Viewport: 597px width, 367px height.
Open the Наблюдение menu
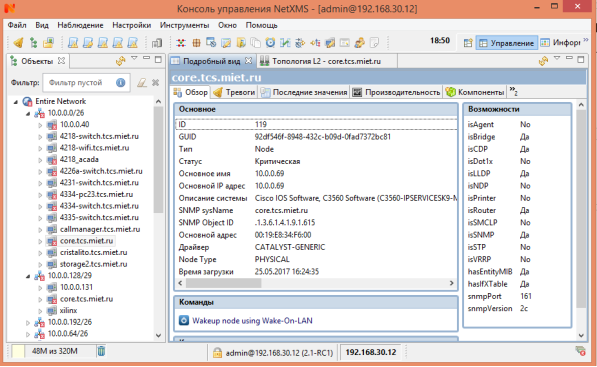pyautogui.click(x=80, y=25)
